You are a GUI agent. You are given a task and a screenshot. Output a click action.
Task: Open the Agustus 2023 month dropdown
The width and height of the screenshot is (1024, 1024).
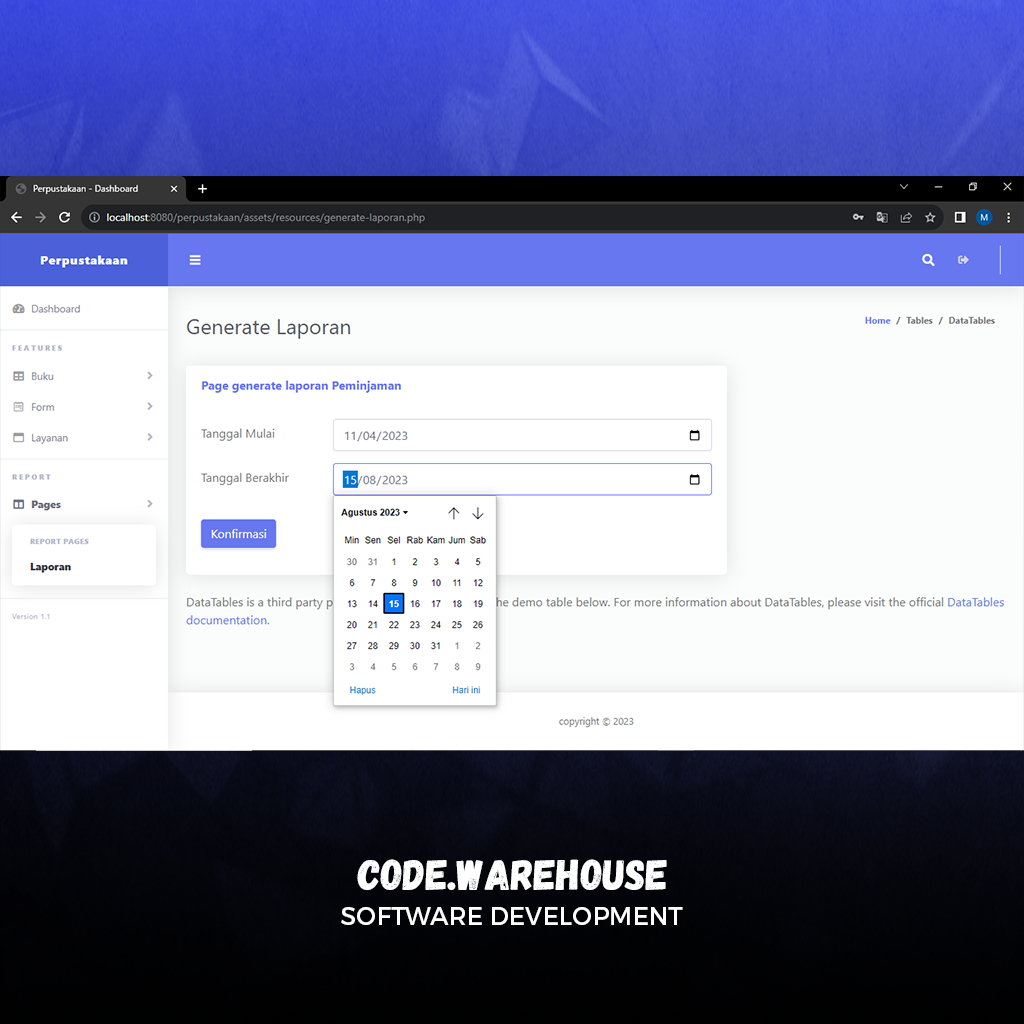pyautogui.click(x=374, y=513)
